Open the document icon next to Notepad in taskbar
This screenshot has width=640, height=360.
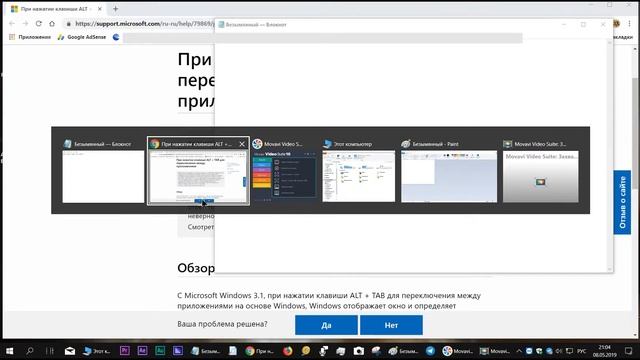[x=233, y=351]
